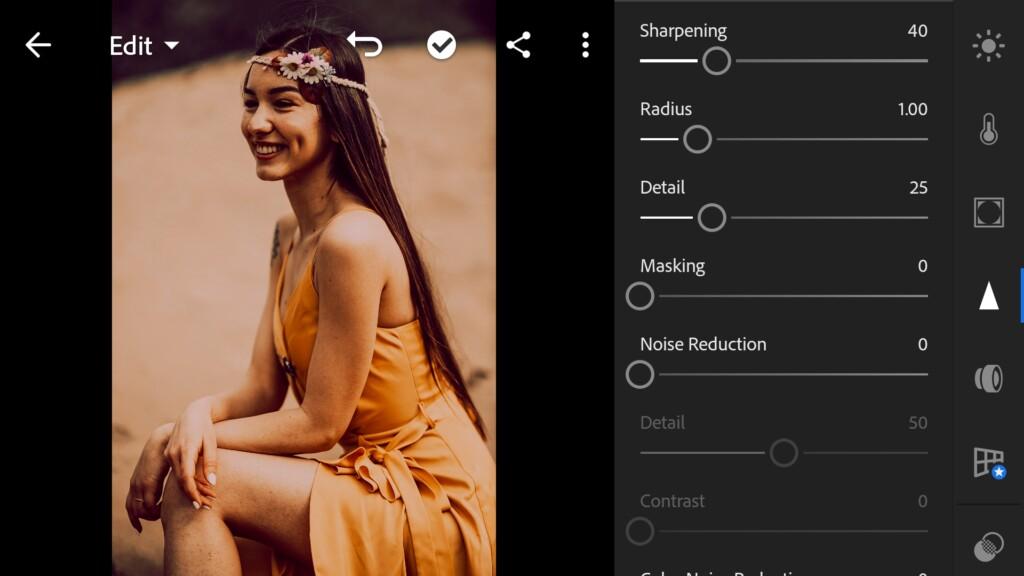Screen dimensions: 1024x576
Task: Open the Color panel thermometer icon
Action: 989,129
